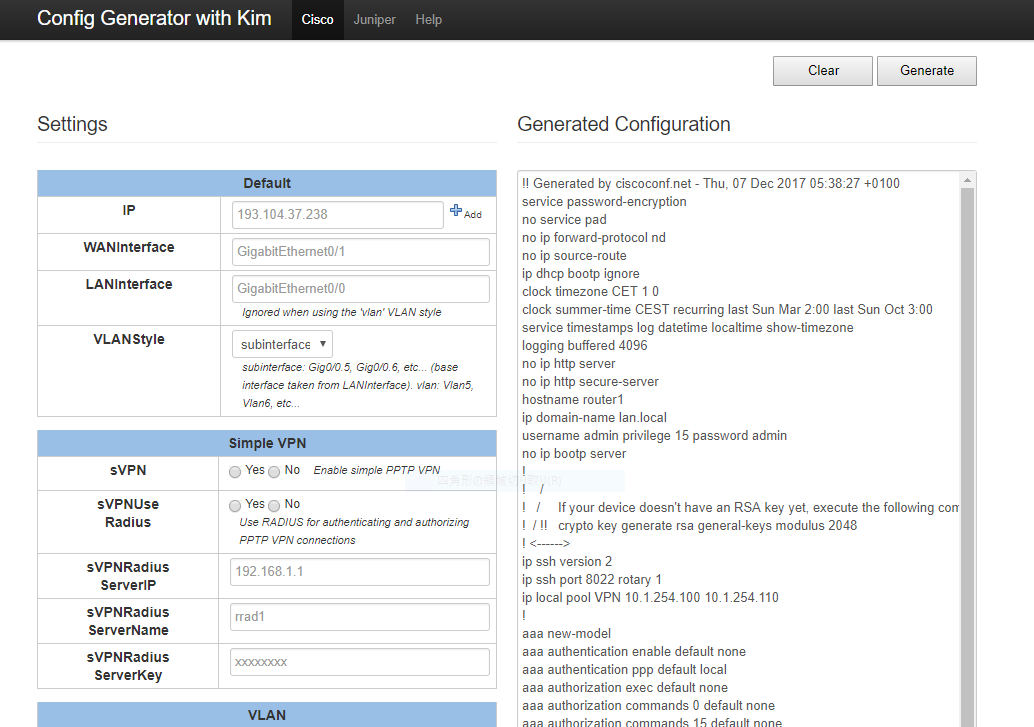
Task: Select No for sVPN option
Action: 273,471
